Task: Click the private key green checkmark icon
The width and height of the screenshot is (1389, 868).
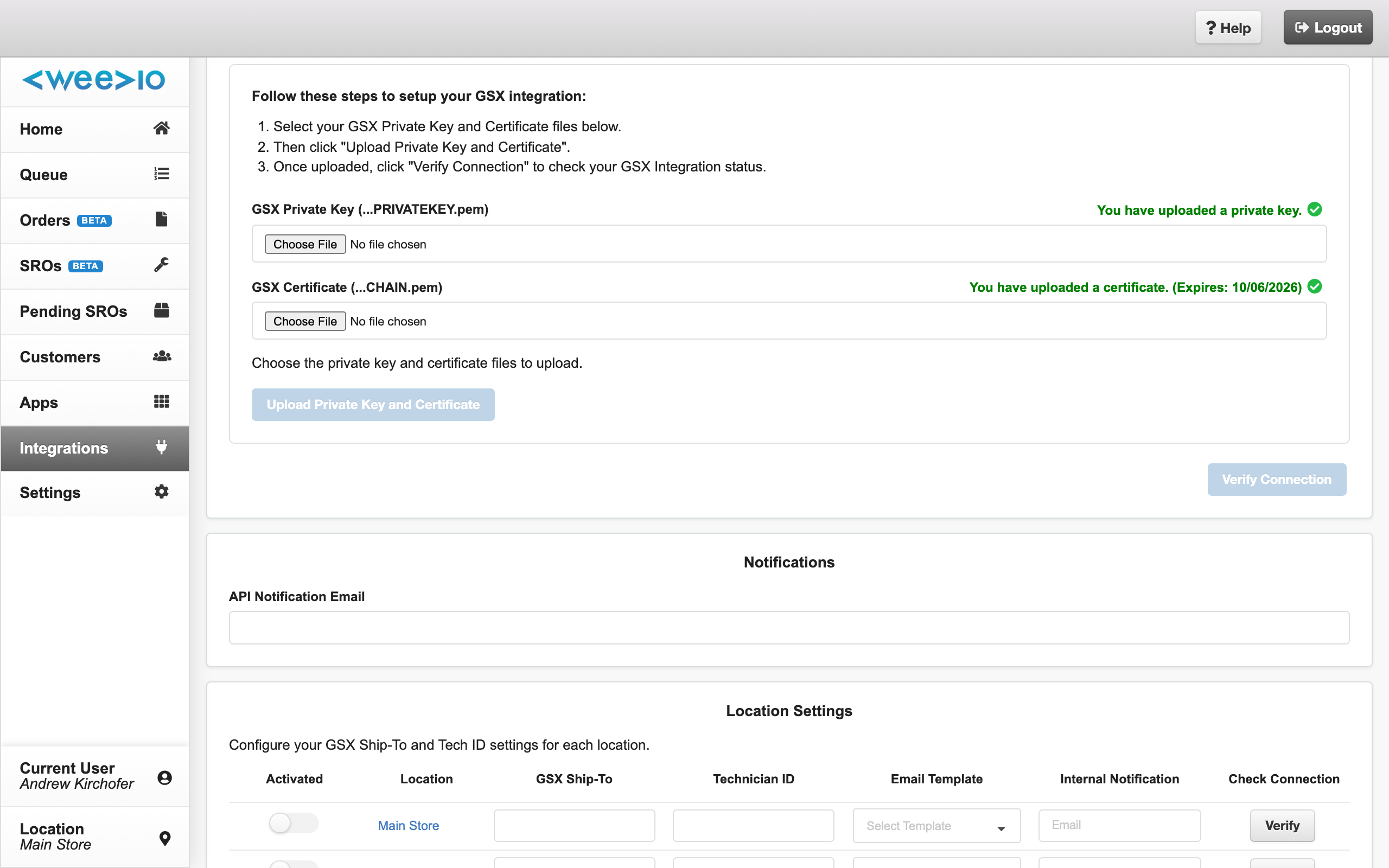Action: coord(1314,209)
